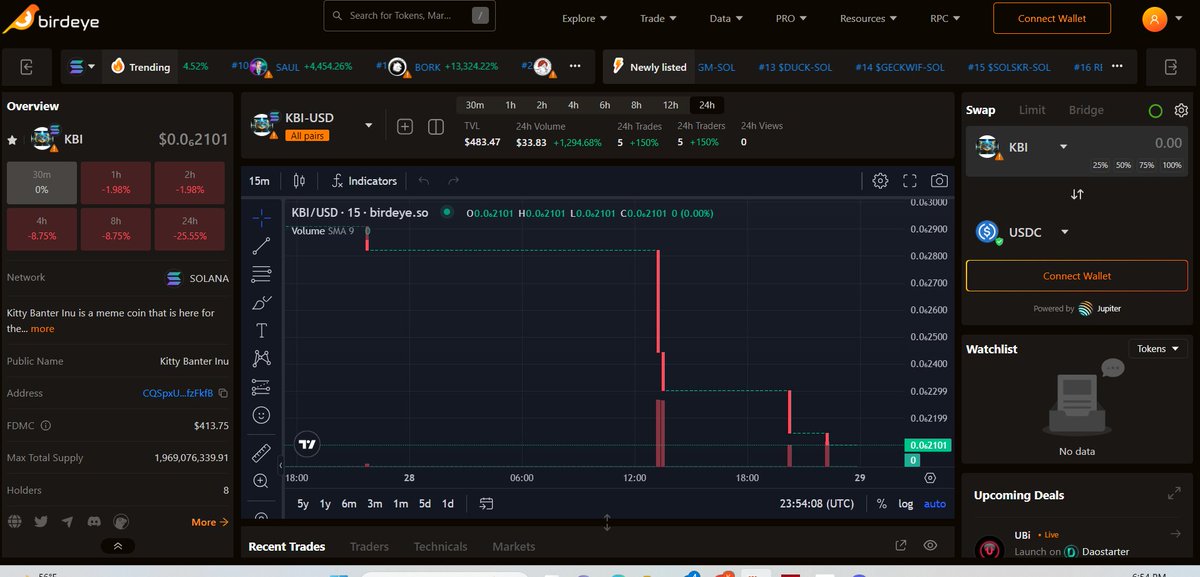Add KBI to favorites star
This screenshot has height=577, width=1200.
pos(12,139)
